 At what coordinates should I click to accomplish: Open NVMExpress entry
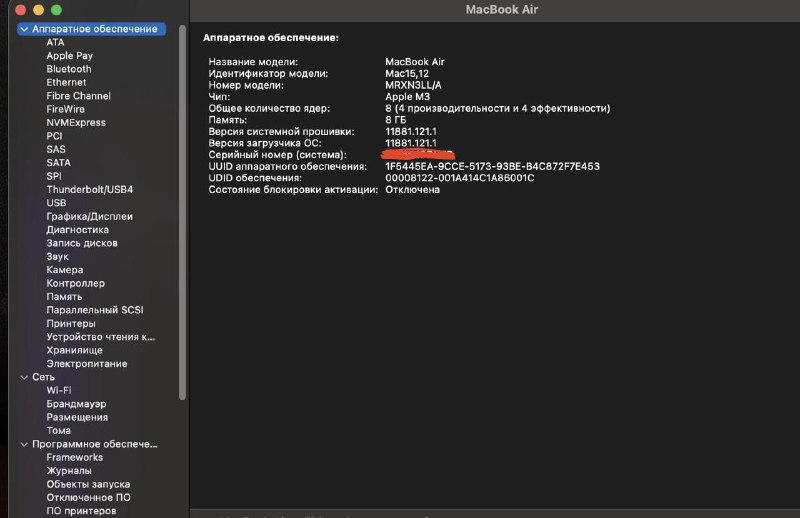[x=76, y=122]
